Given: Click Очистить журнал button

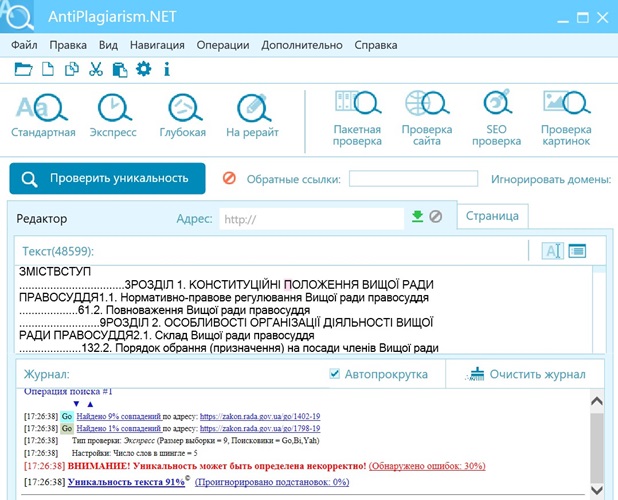Looking at the screenshot, I should [525, 374].
